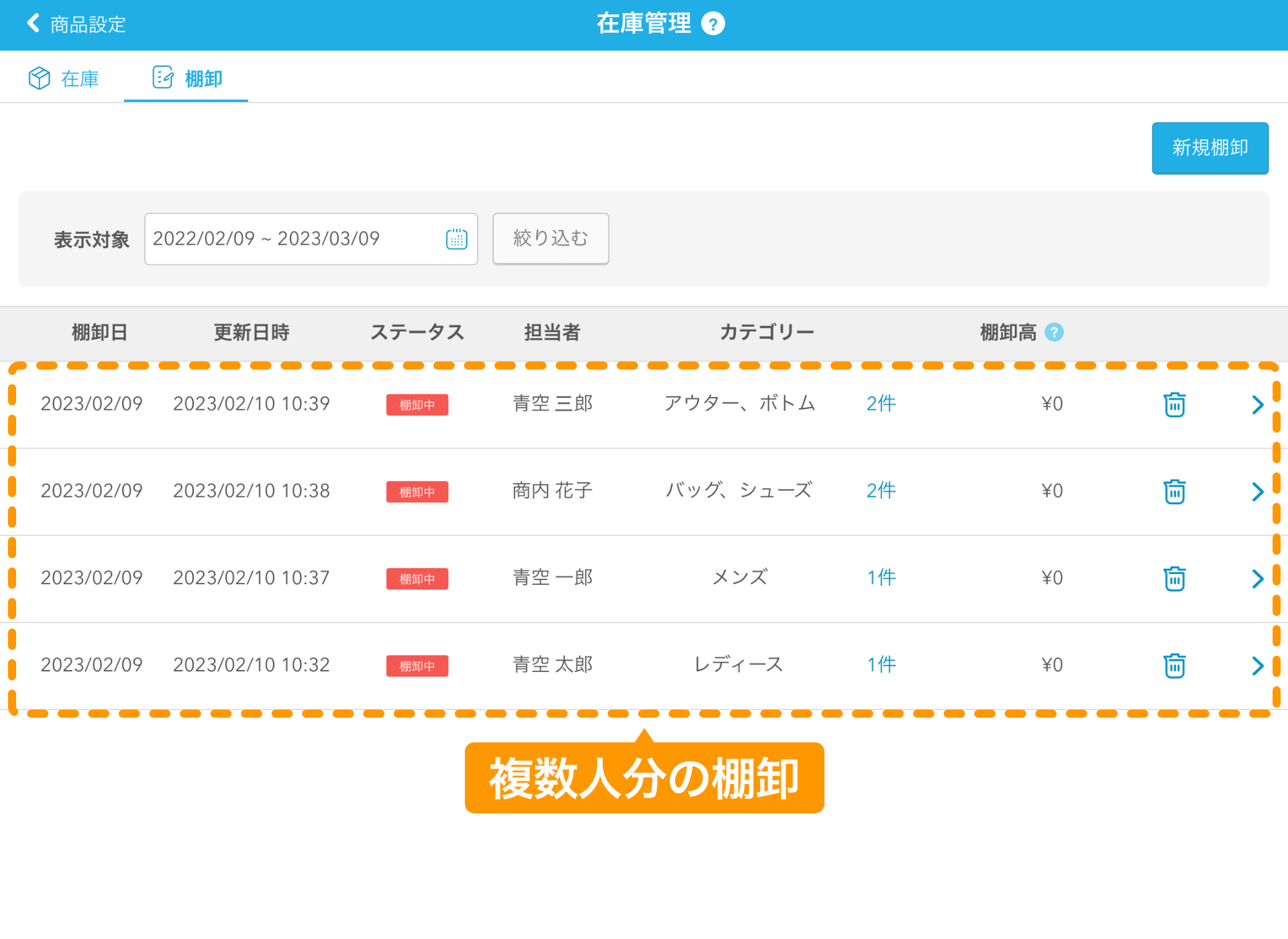The height and width of the screenshot is (939, 1288).
Task: Click the 棚卸中 badge in the 10:32 row
Action: pos(417,666)
